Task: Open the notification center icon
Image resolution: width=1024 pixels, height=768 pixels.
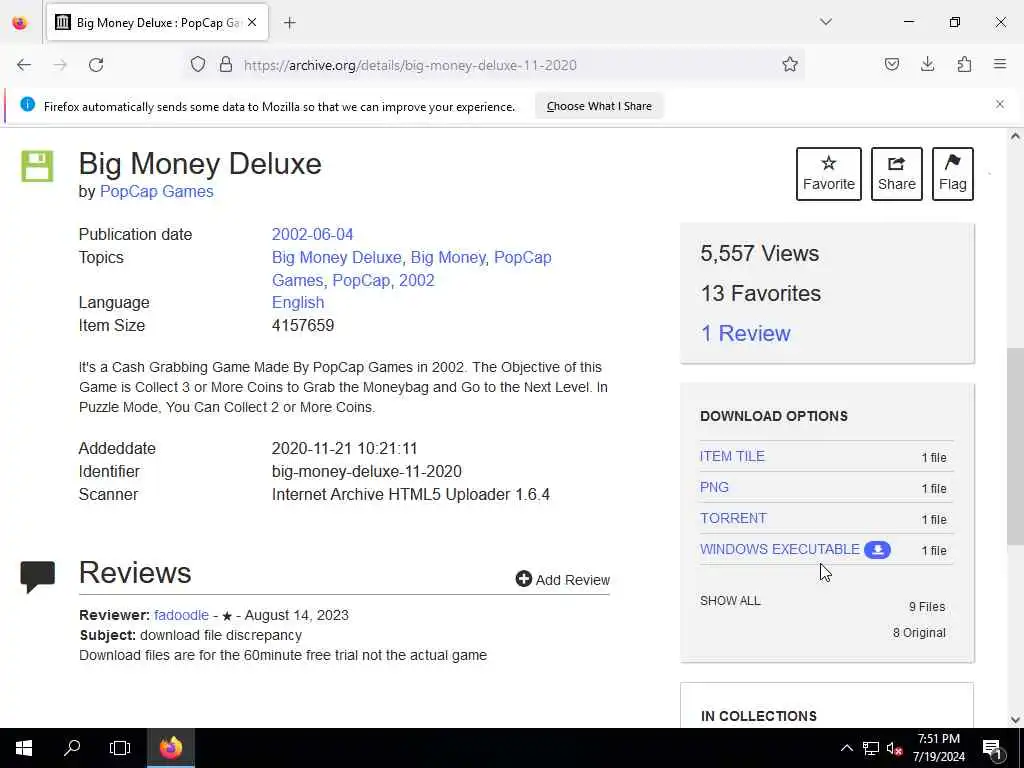Action: (992, 748)
